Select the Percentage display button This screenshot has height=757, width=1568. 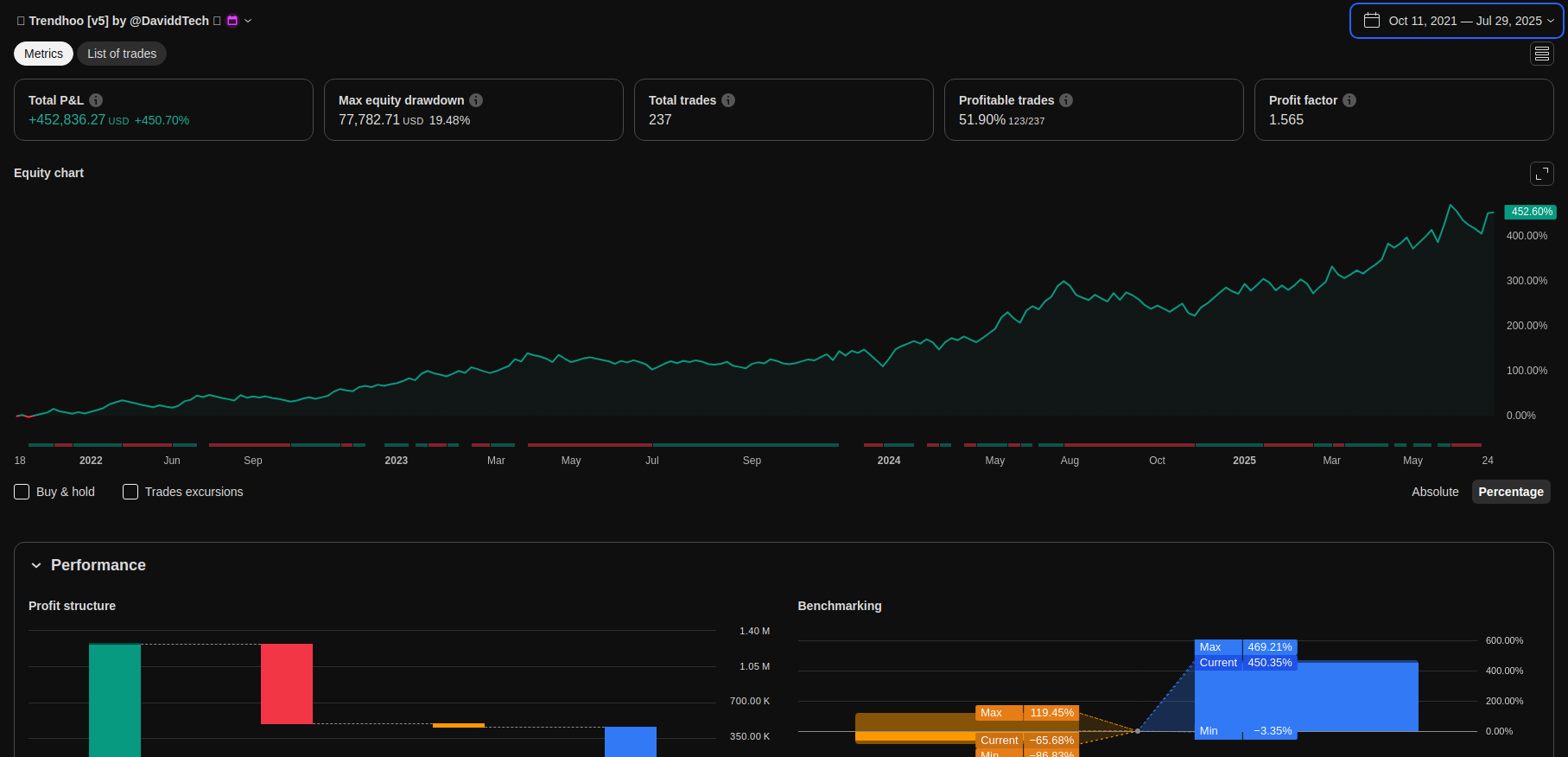[1510, 492]
